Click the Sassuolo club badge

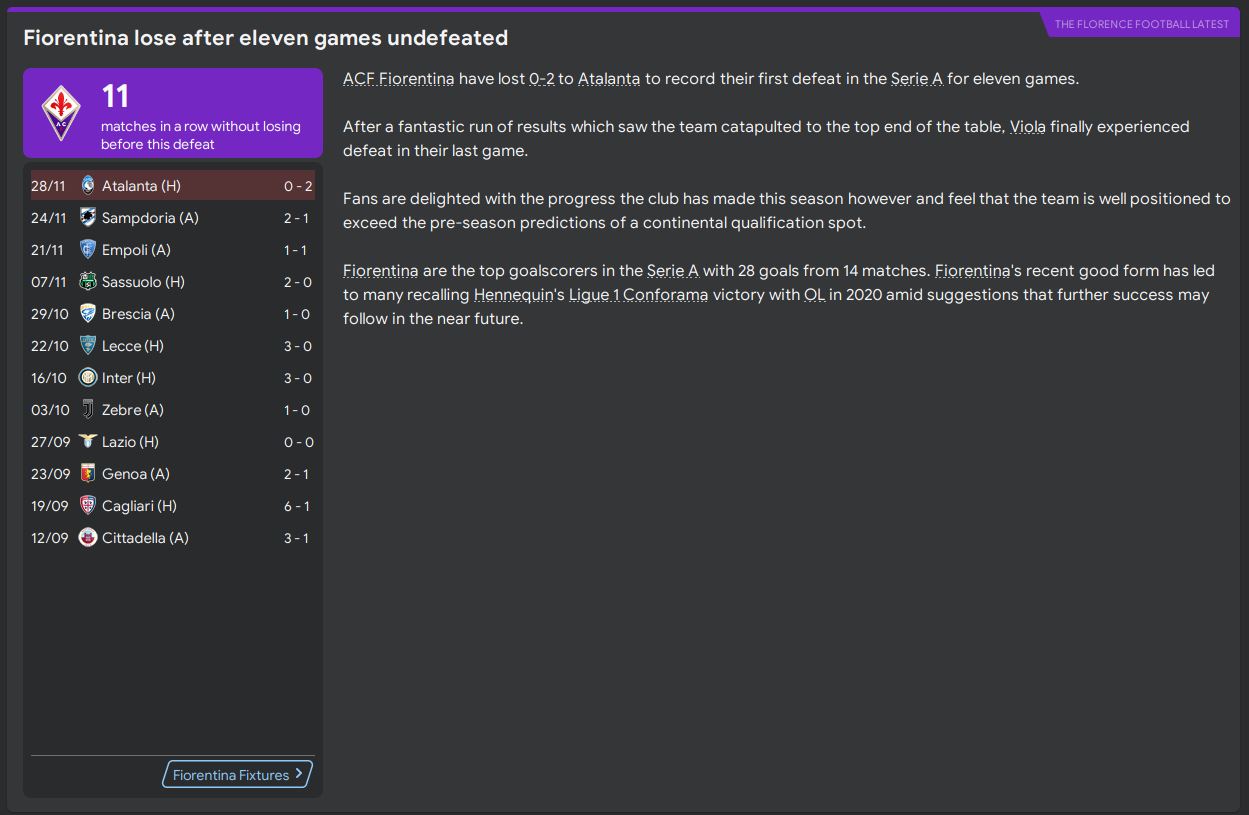(88, 282)
